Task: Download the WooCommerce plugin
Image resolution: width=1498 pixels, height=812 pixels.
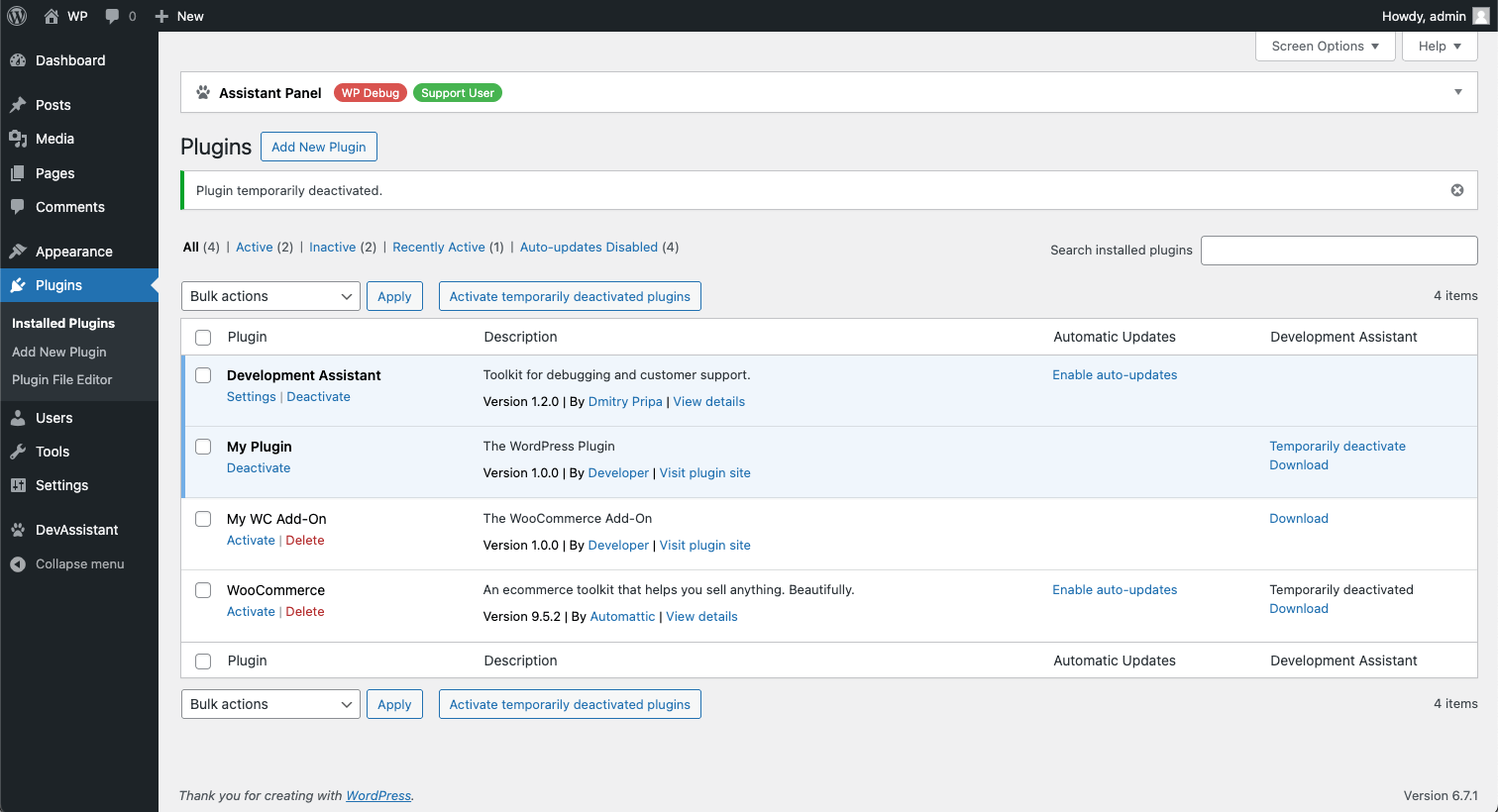Action: (1299, 608)
